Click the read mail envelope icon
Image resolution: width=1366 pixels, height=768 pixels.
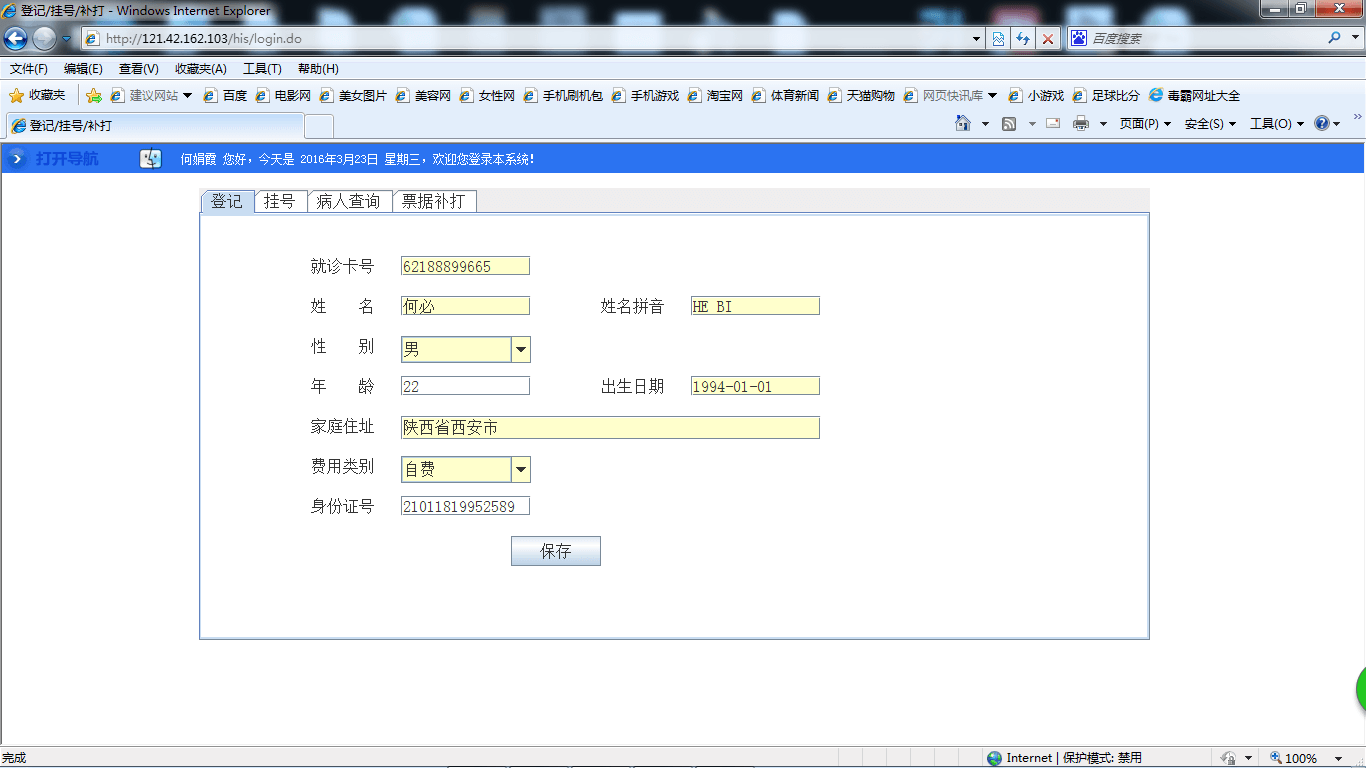coord(1052,122)
